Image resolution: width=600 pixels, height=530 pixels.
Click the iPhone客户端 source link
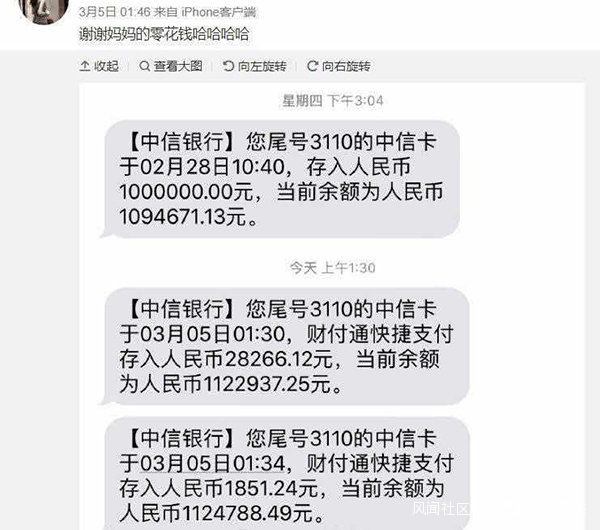(219, 12)
